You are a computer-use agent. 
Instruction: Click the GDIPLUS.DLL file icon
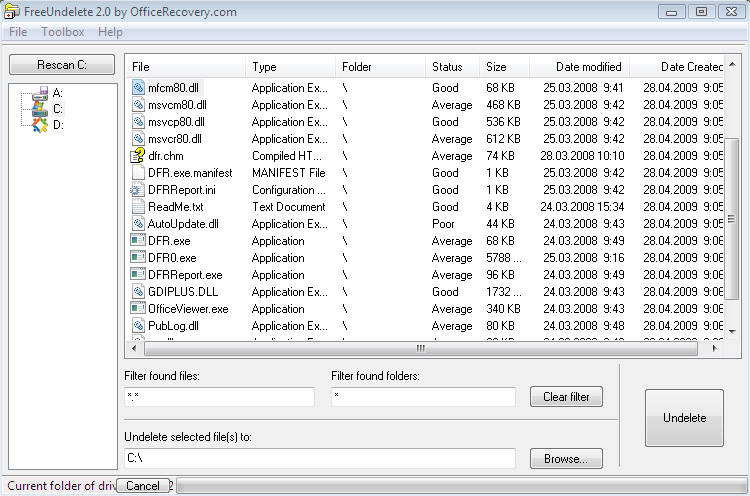point(138,292)
